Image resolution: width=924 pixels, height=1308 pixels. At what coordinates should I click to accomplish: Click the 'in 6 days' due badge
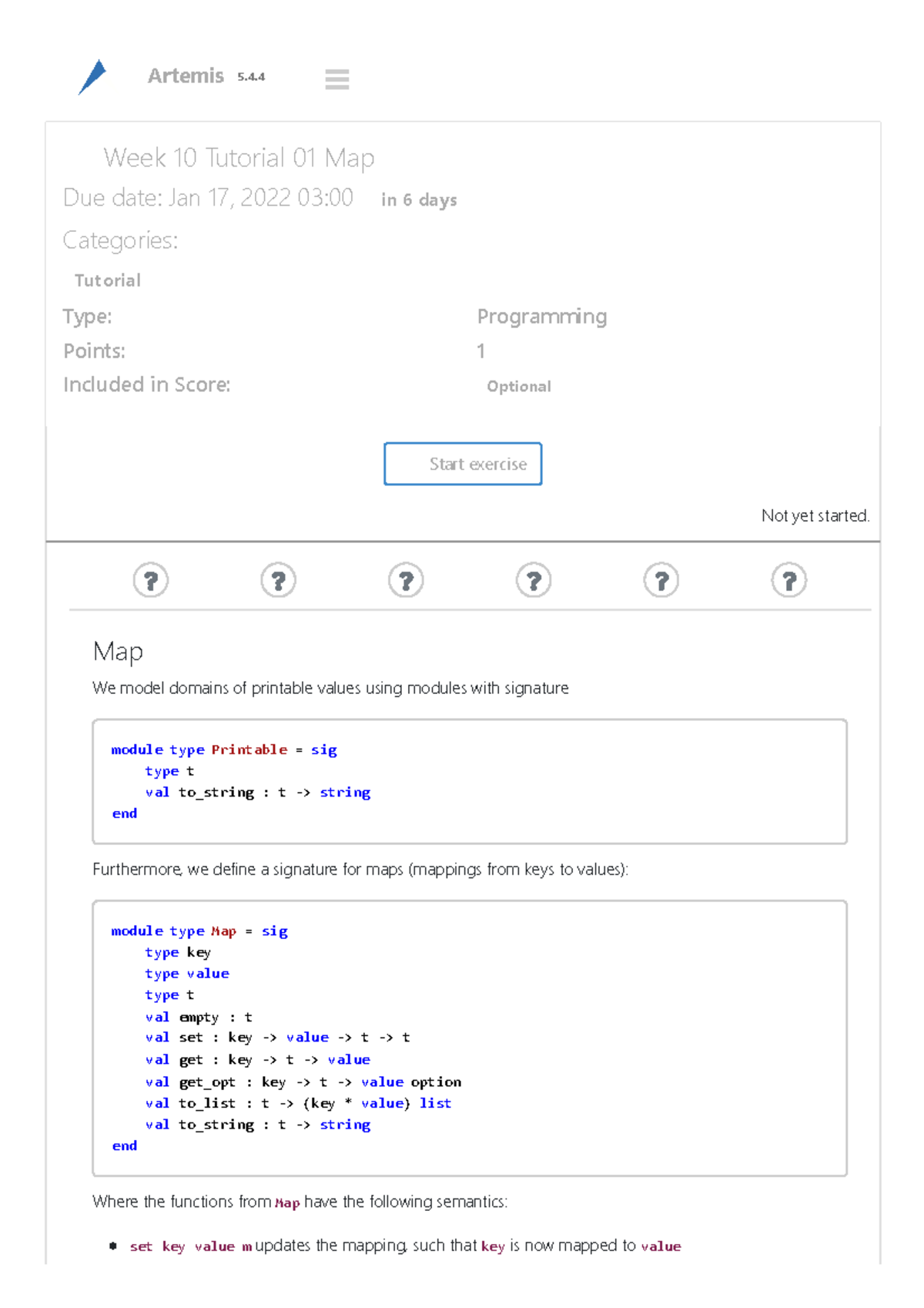click(x=419, y=200)
